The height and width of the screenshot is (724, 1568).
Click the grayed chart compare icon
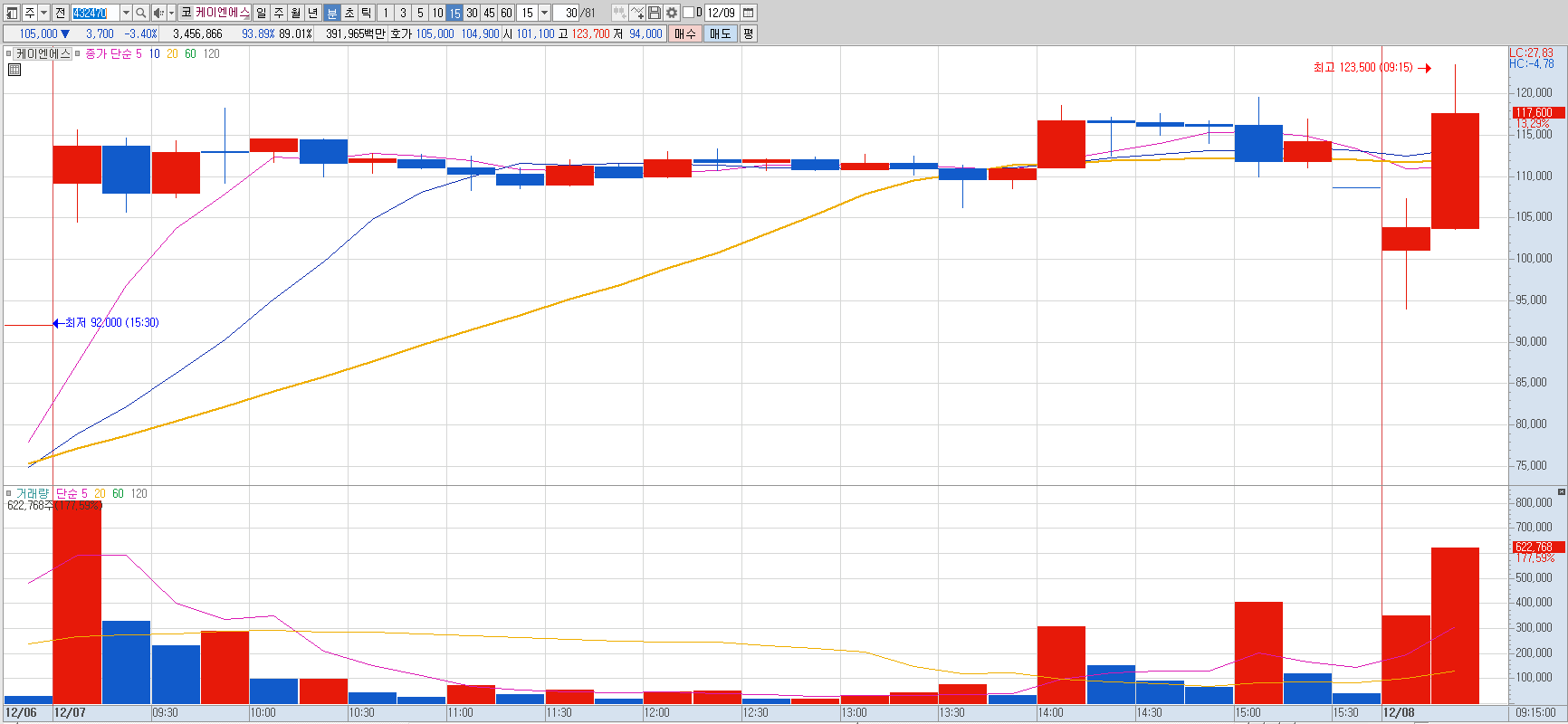coord(619,13)
